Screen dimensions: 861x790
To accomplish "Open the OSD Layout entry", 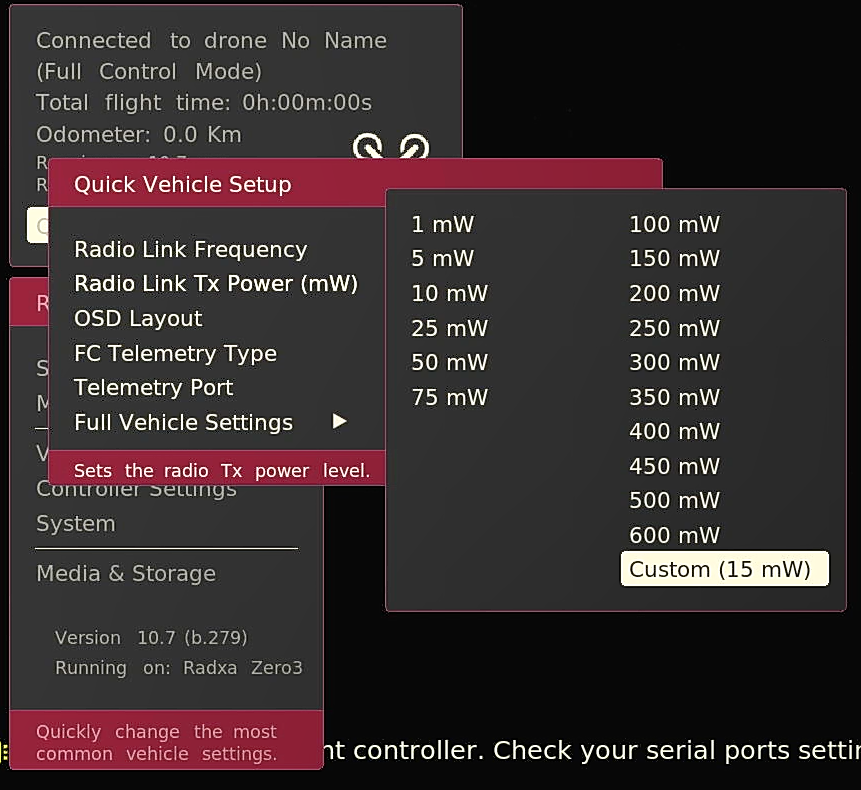I will coord(137,318).
